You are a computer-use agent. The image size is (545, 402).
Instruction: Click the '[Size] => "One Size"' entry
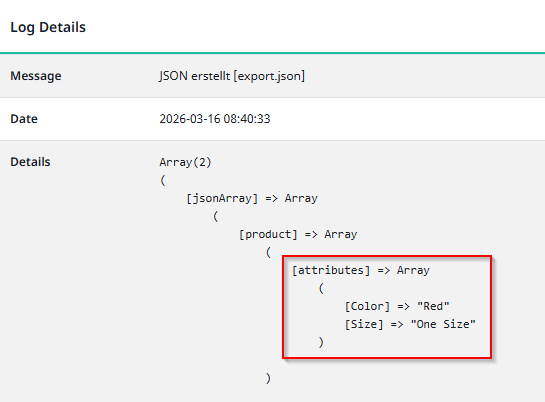coord(410,325)
